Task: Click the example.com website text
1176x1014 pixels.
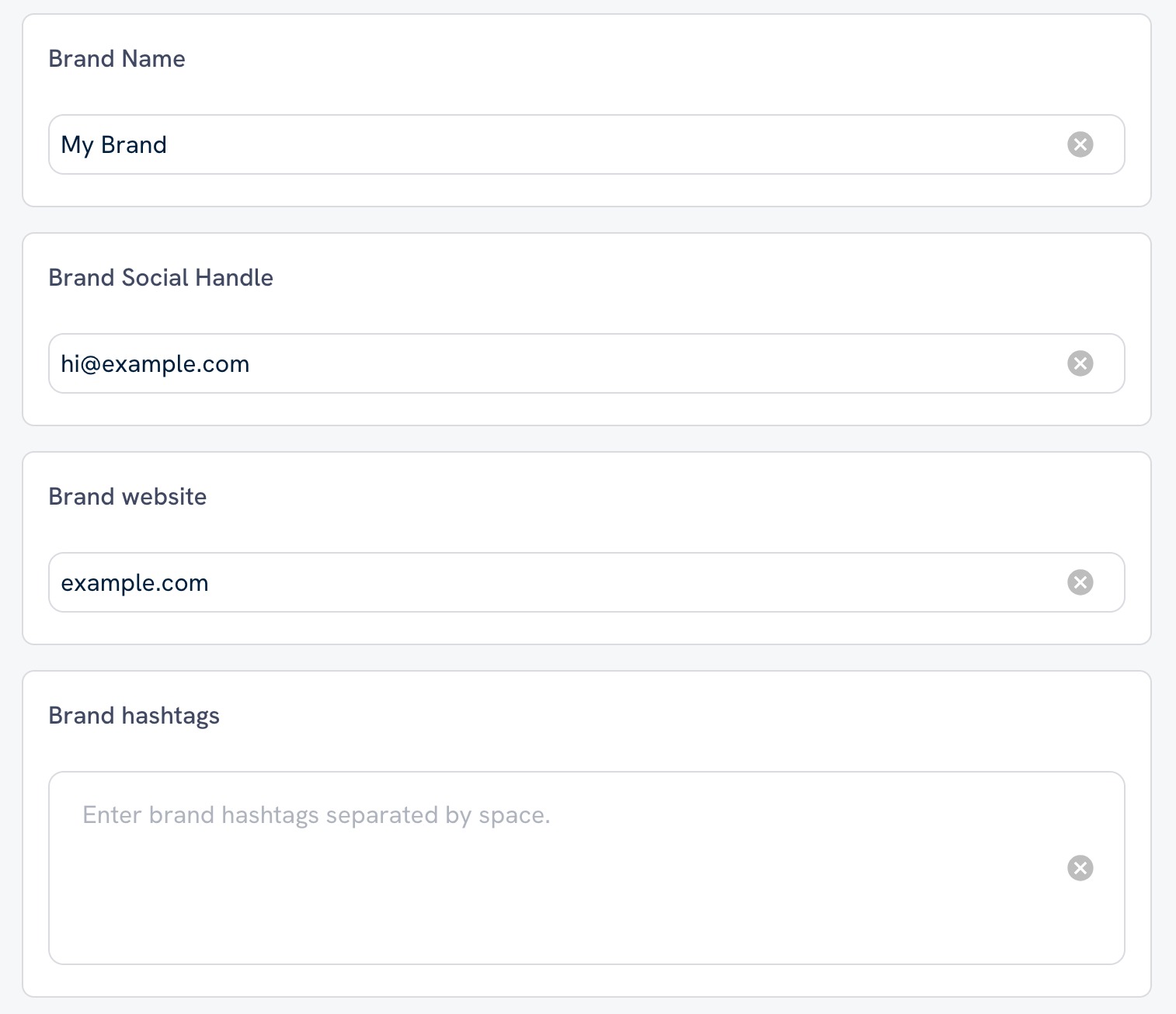Action: coord(135,582)
